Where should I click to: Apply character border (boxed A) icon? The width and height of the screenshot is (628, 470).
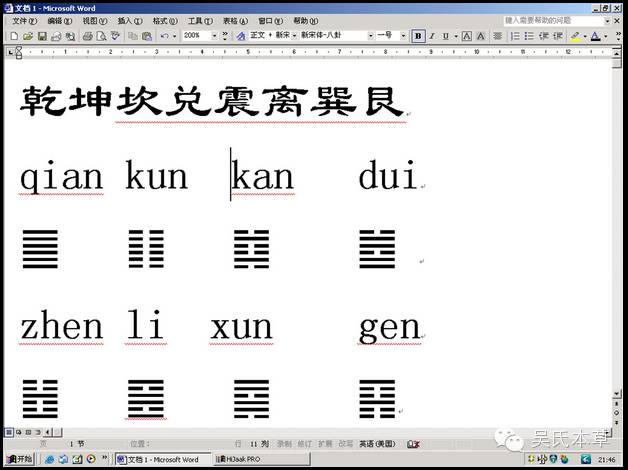click(467, 36)
